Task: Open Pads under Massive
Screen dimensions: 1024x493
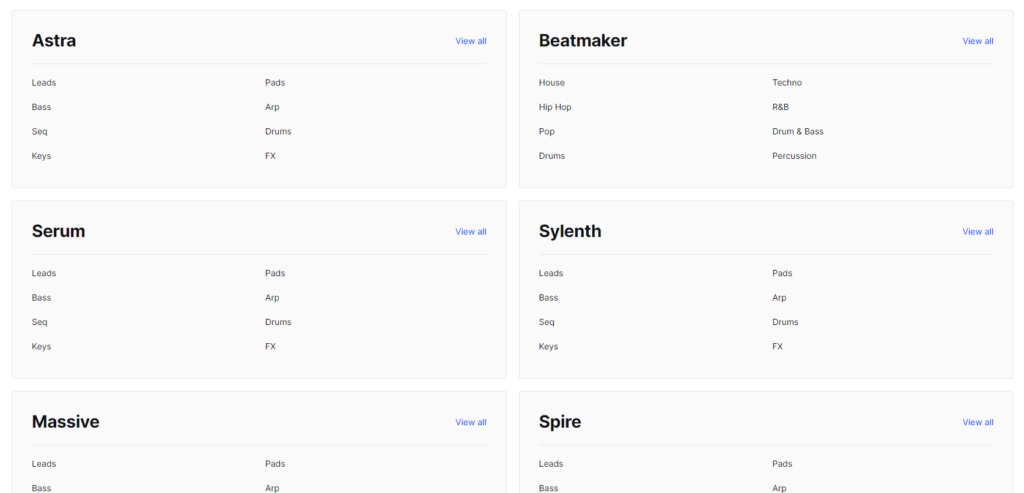Action: [275, 464]
